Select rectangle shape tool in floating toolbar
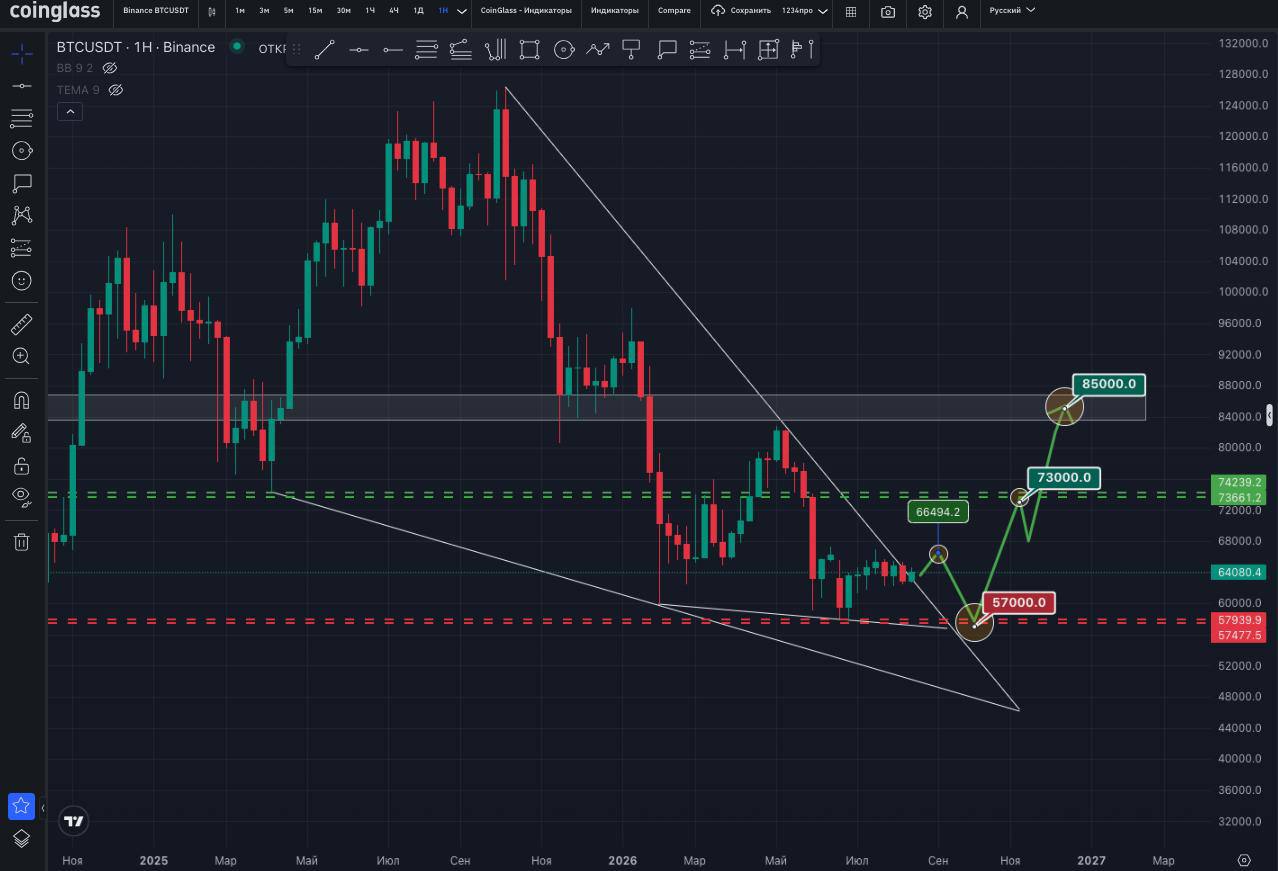The image size is (1278, 871). (x=529, y=50)
